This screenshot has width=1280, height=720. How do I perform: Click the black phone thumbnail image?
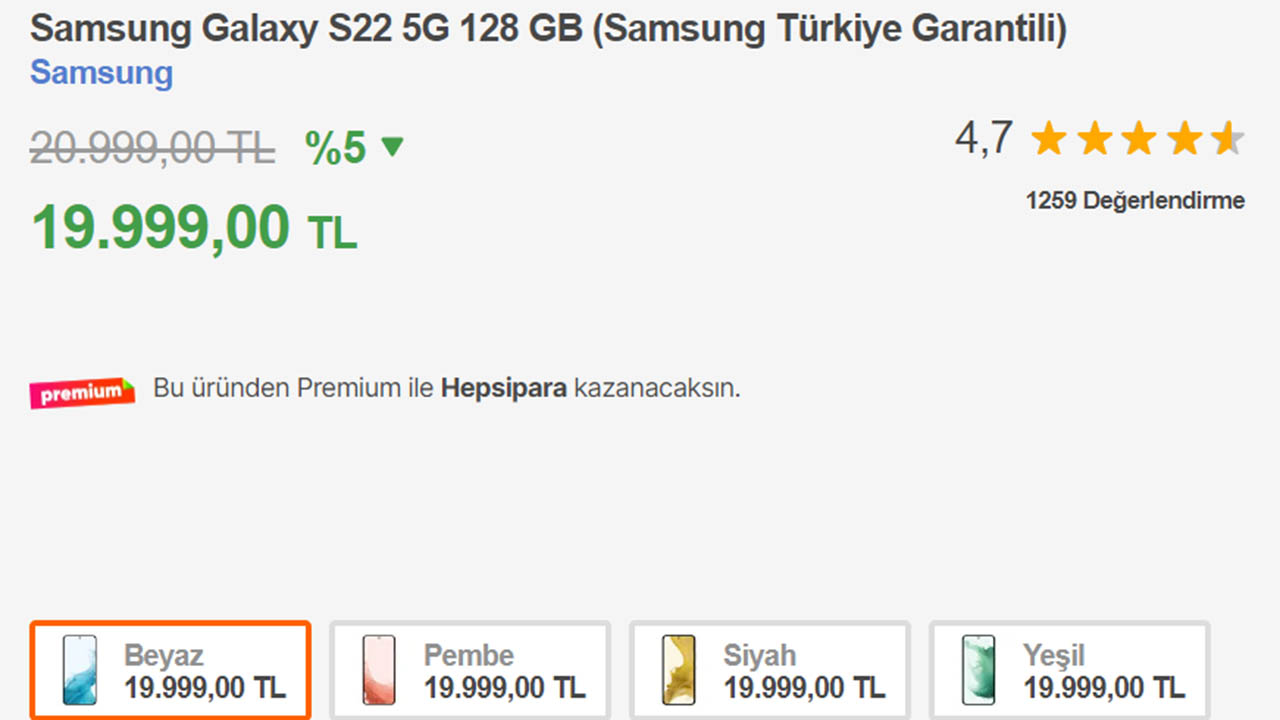point(679,670)
